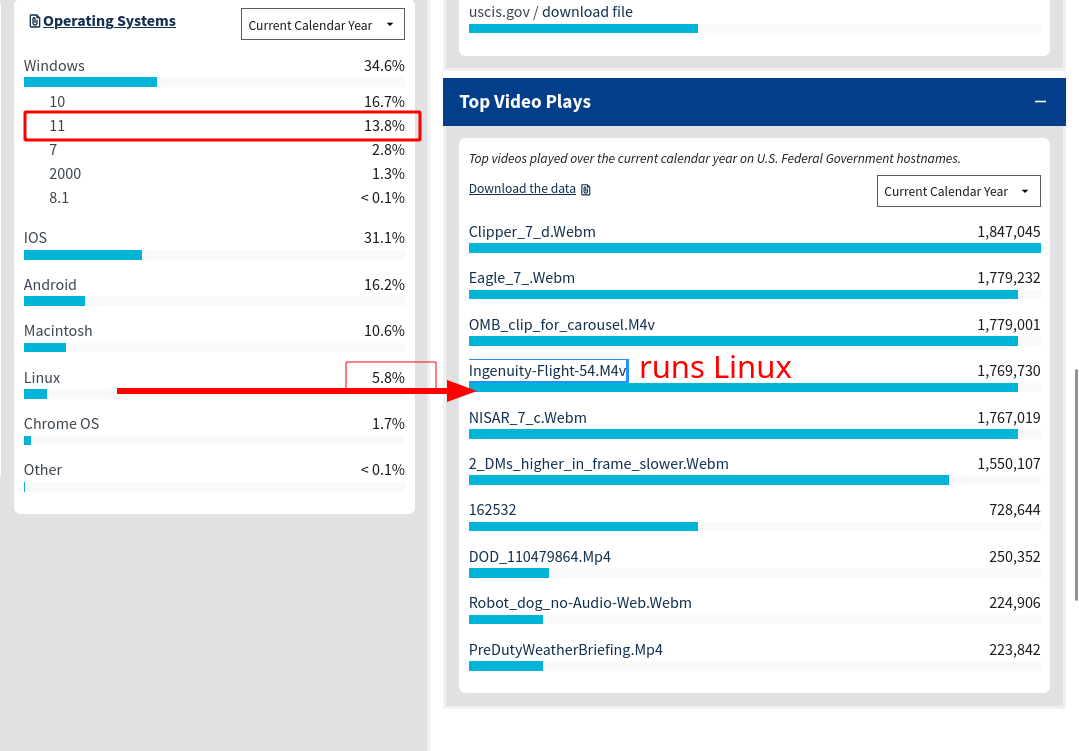This screenshot has height=751, width=1079.
Task: Select the Robot_dog_no-Audio-Web.Webm entry
Action: 580,603
